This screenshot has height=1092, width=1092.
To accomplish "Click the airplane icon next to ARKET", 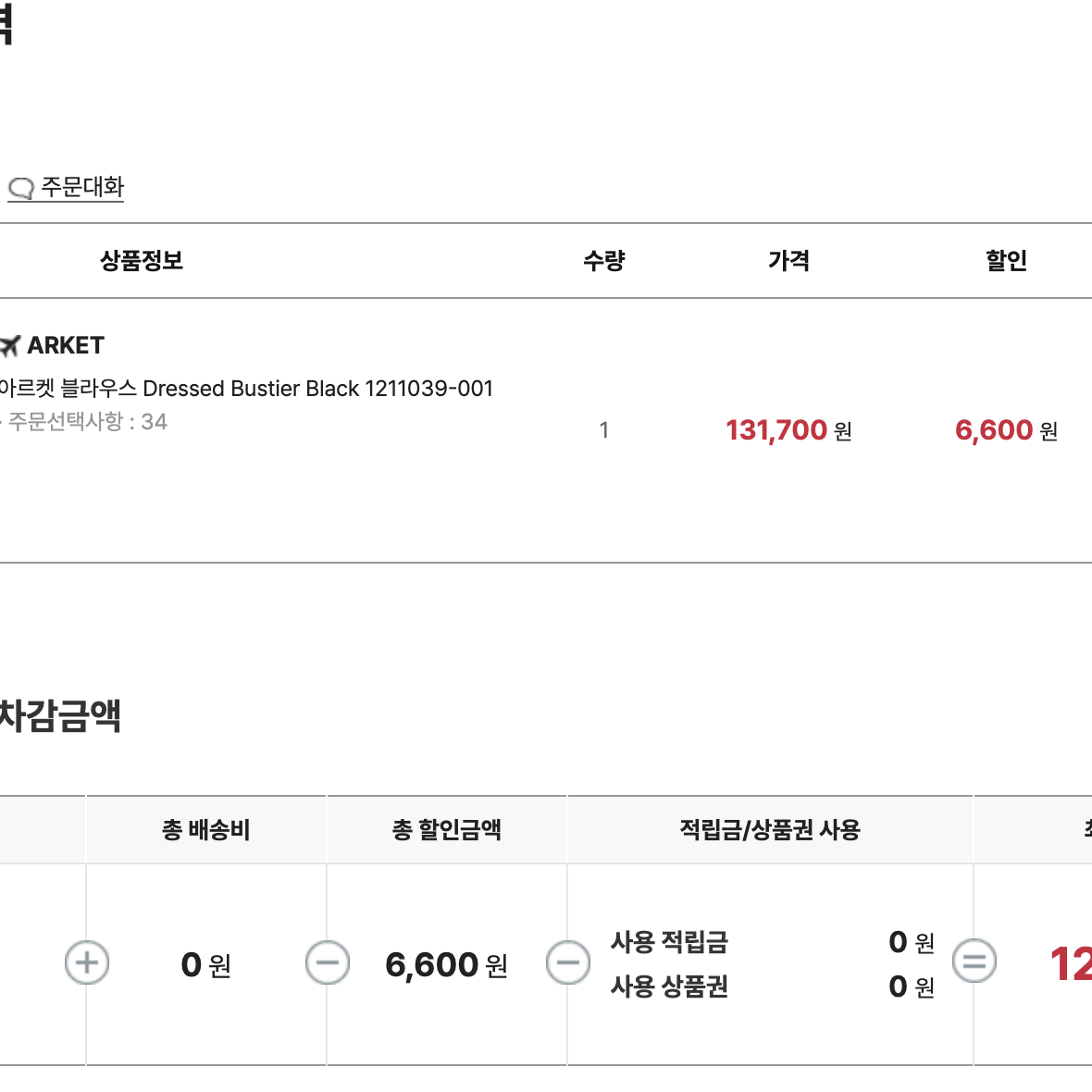I will click(x=10, y=345).
